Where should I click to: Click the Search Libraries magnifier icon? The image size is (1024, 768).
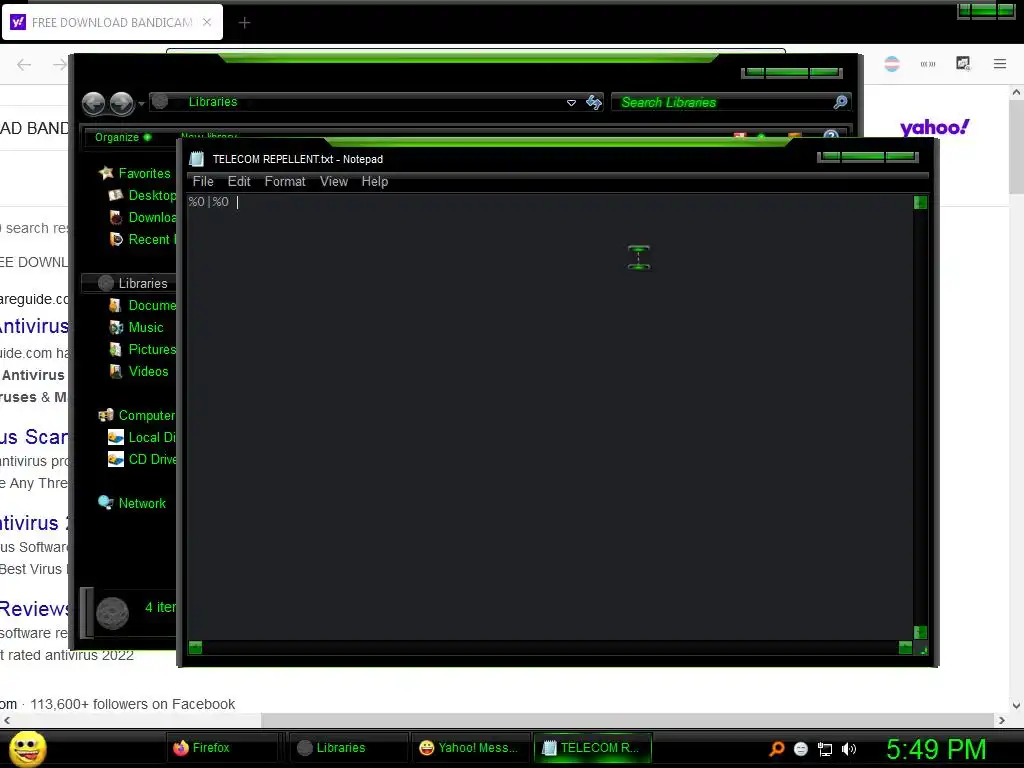pos(840,102)
